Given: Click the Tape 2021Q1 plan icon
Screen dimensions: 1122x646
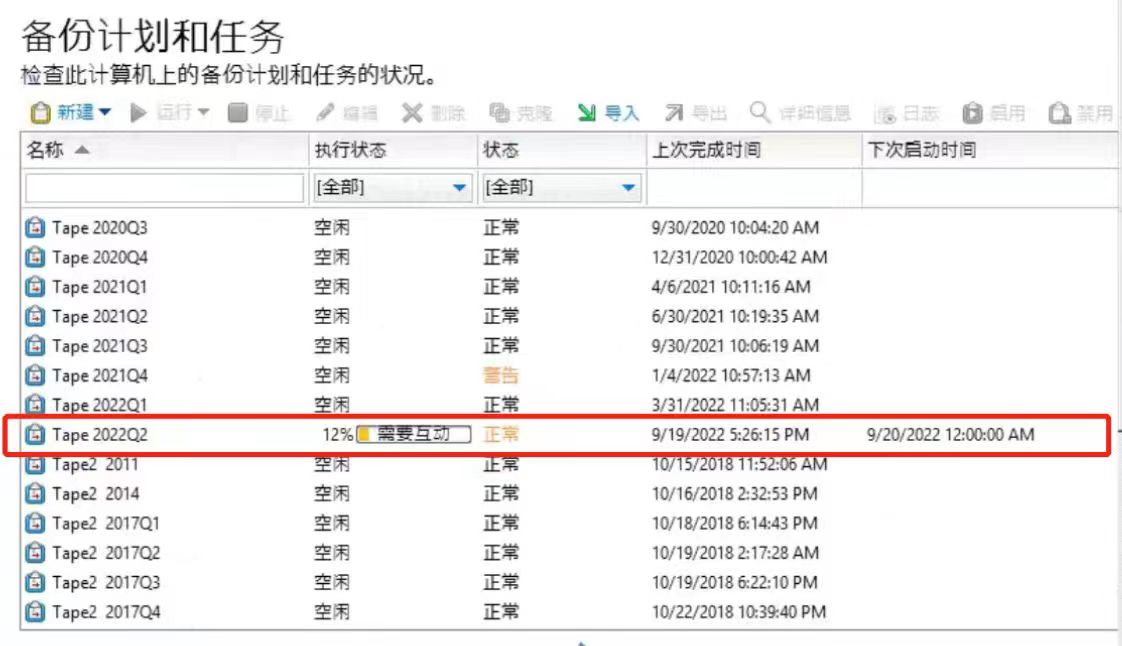Looking at the screenshot, I should 35,287.
